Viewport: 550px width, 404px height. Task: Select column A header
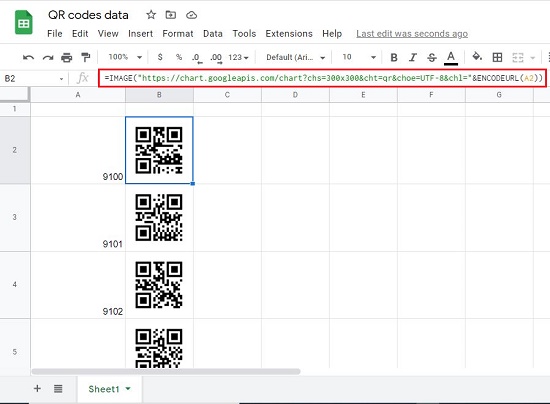point(78,95)
